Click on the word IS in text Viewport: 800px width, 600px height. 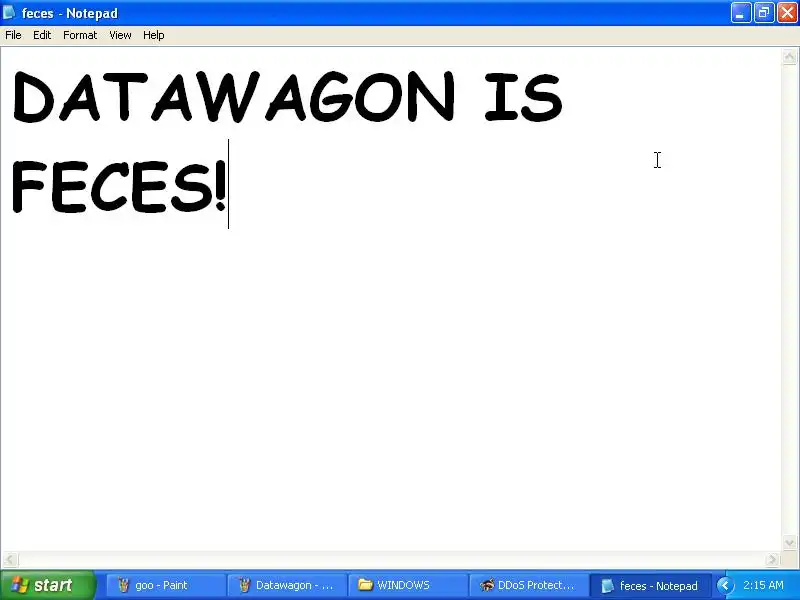click(524, 96)
